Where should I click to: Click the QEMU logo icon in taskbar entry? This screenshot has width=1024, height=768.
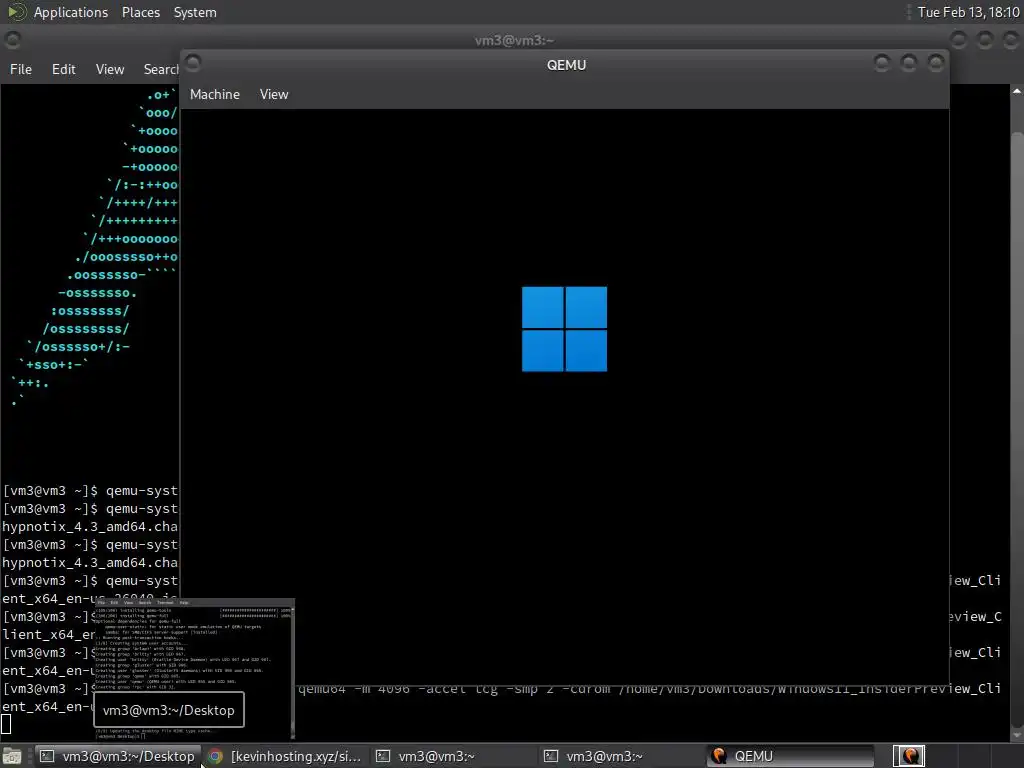click(x=719, y=756)
